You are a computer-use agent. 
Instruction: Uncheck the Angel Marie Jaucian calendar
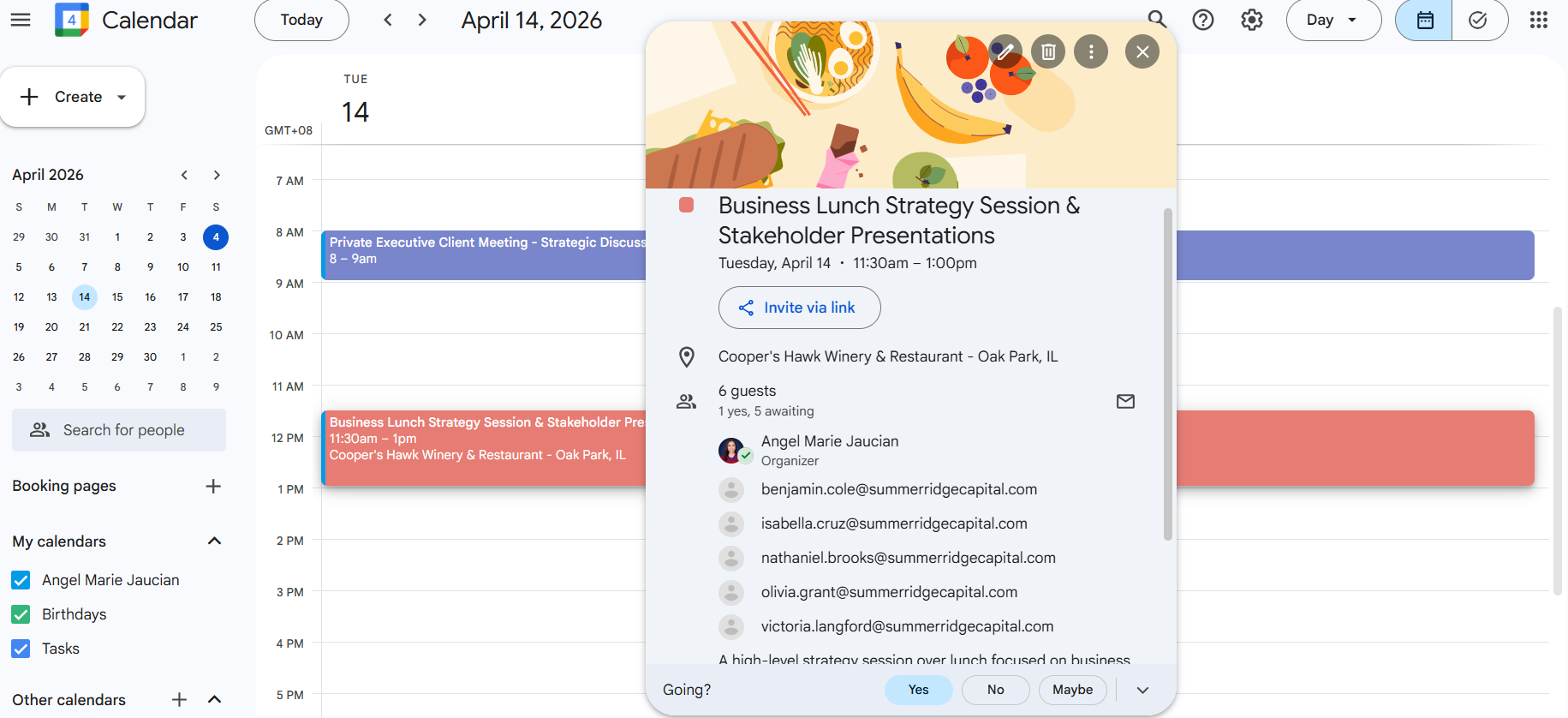tap(21, 580)
